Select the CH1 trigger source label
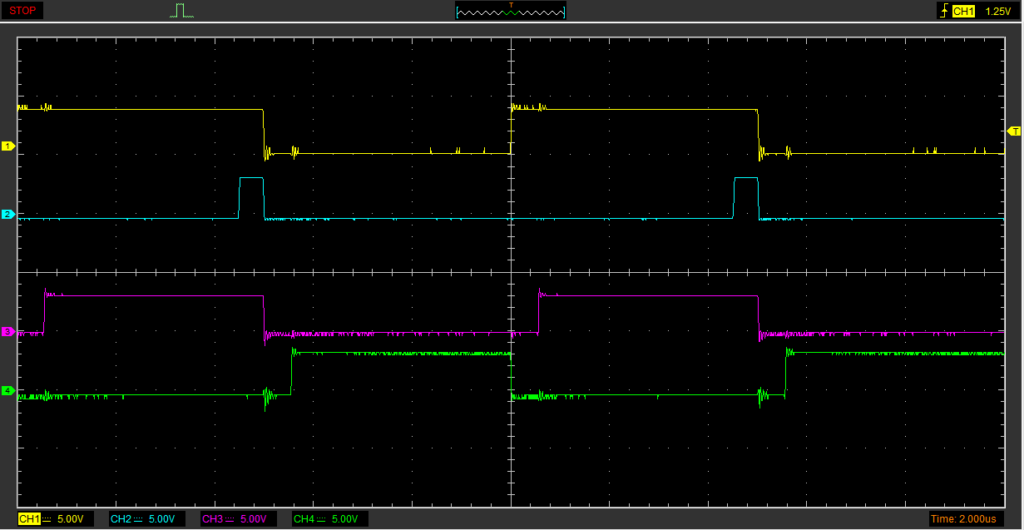 click(963, 11)
